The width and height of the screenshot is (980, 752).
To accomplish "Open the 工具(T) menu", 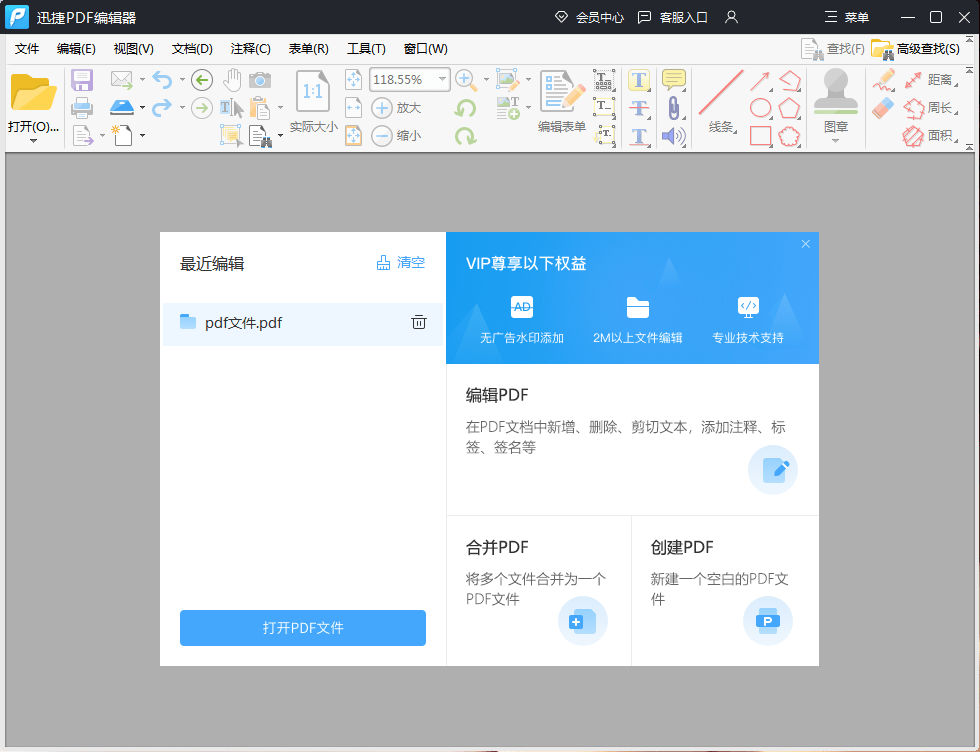I will (366, 49).
